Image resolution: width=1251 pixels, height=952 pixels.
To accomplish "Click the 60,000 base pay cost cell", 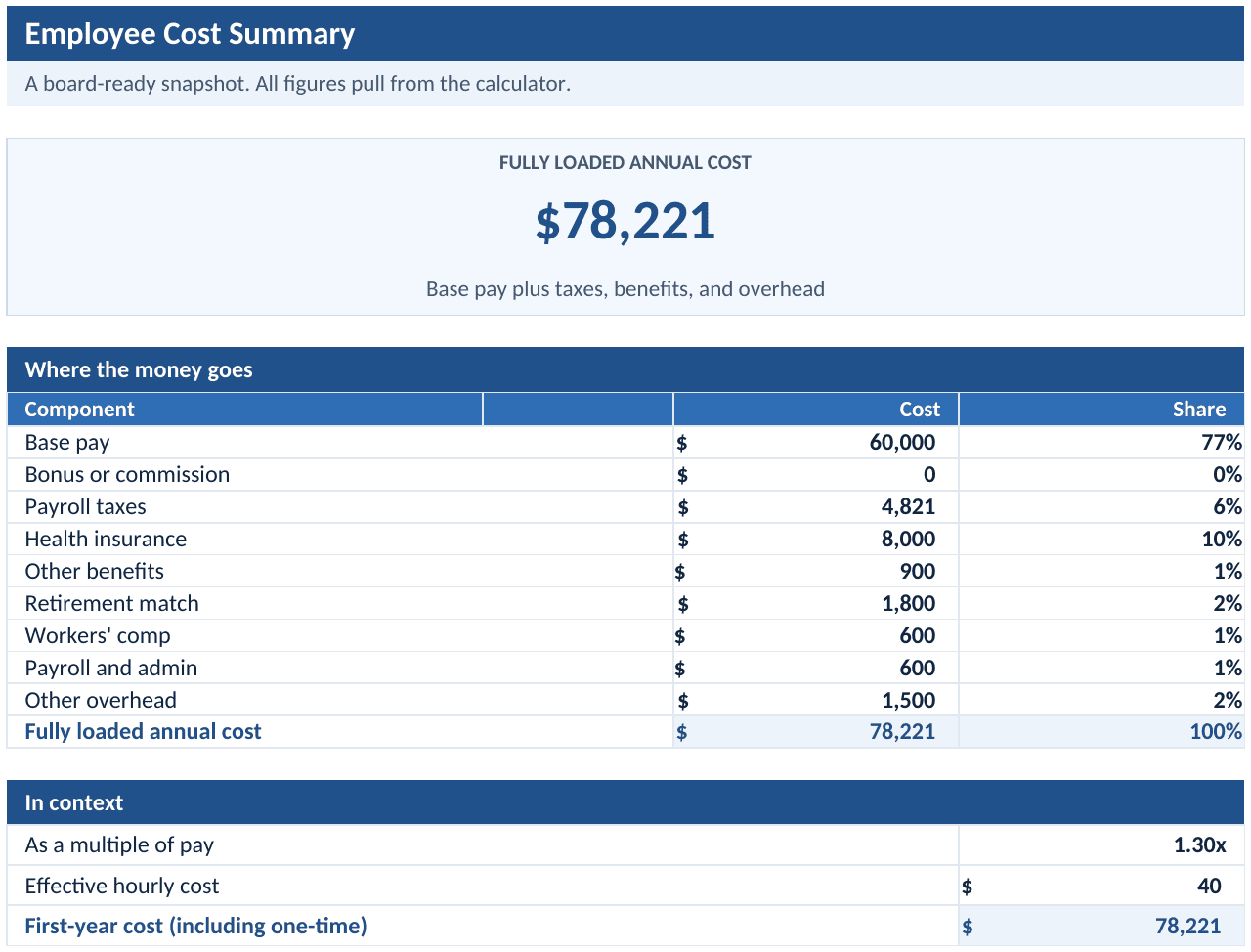I will 816,442.
